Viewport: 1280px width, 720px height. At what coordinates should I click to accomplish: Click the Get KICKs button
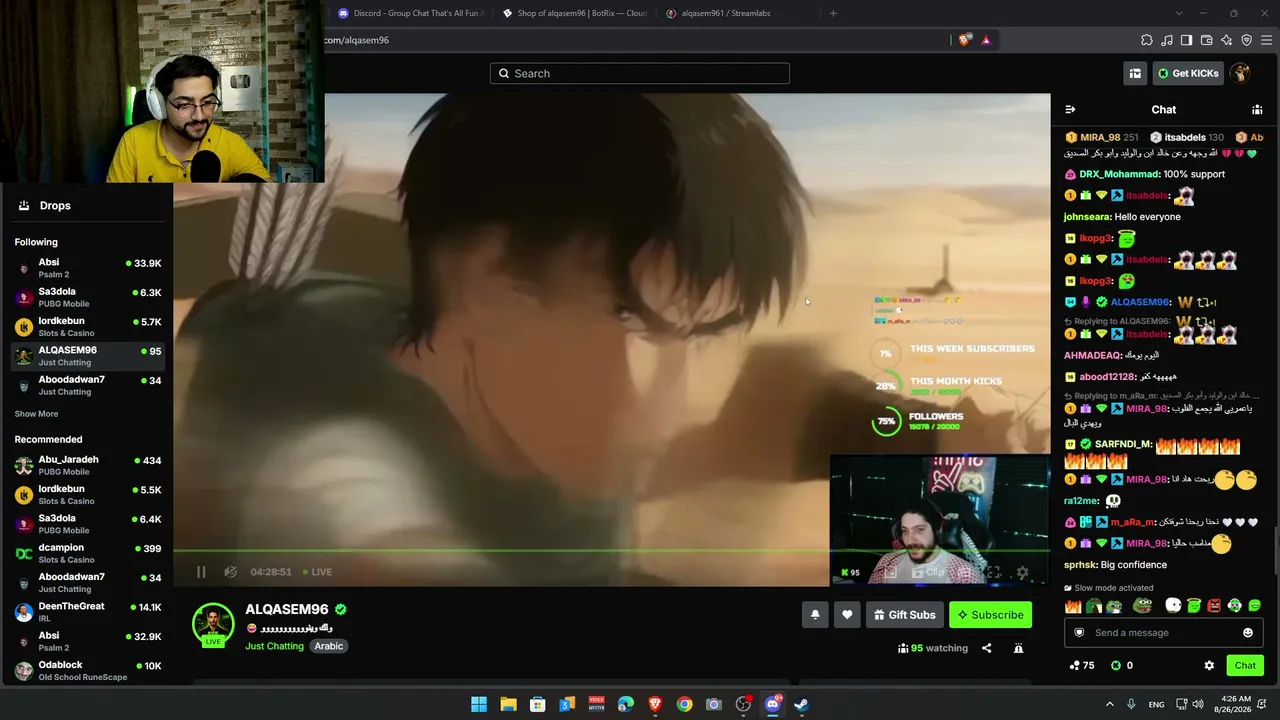1188,73
